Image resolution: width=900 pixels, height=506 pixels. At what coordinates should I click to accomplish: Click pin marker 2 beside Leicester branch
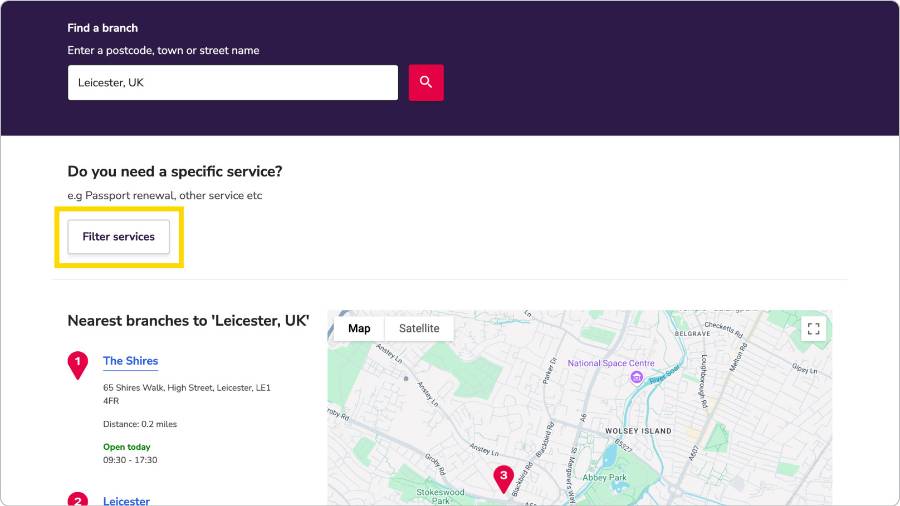pyautogui.click(x=77, y=500)
